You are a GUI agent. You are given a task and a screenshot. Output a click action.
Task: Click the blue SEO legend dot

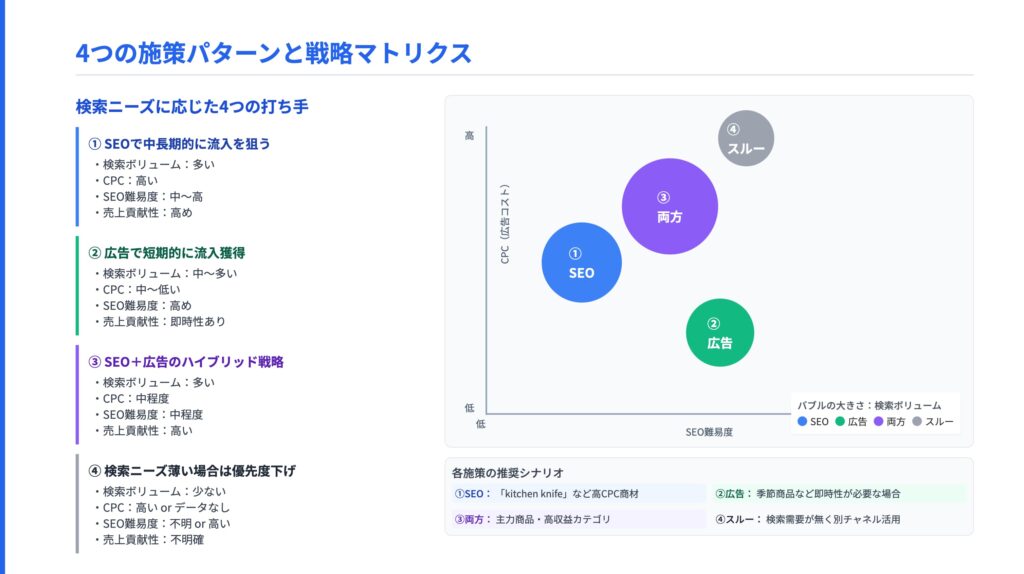[x=802, y=422]
